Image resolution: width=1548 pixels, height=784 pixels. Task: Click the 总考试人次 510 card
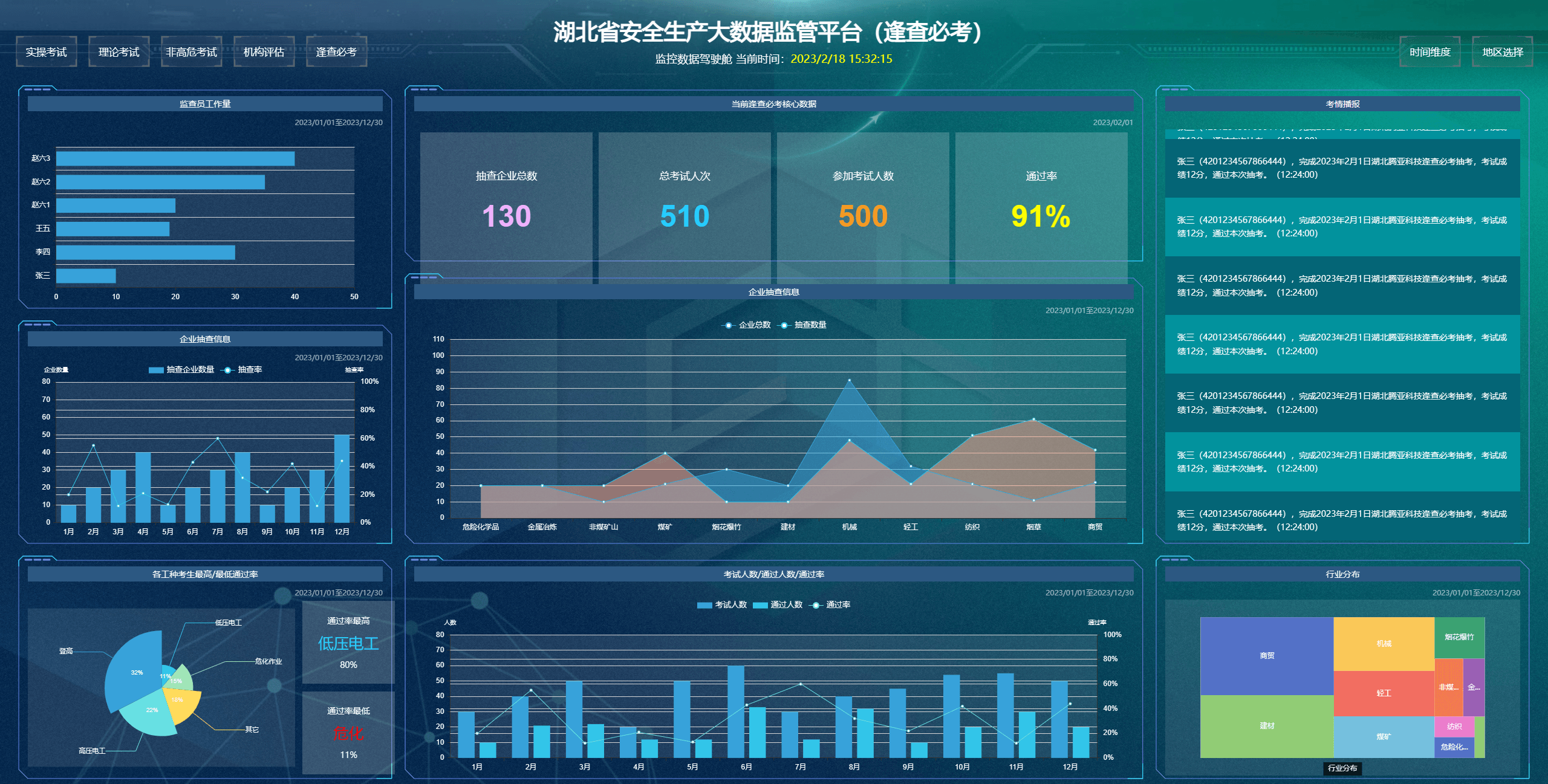coord(685,208)
